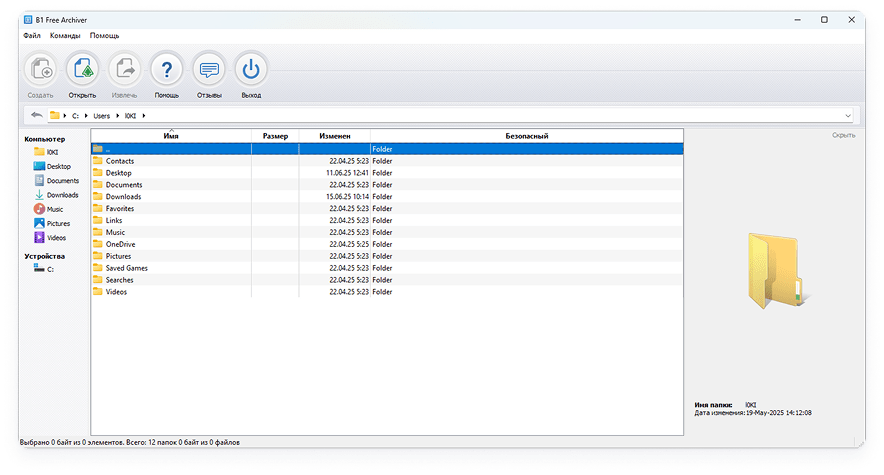Click the Users segment in the address path
The height and width of the screenshot is (475, 884).
pos(101,116)
